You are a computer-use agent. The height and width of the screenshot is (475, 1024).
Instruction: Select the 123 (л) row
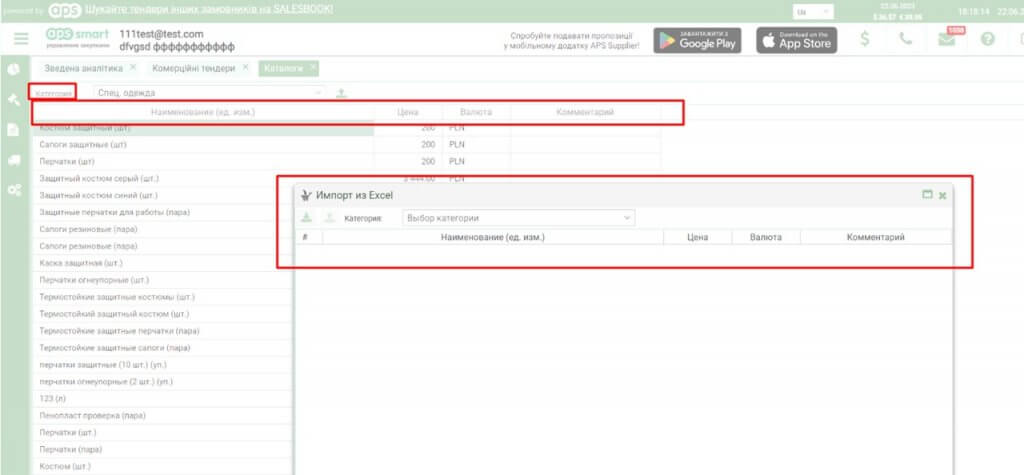point(163,399)
